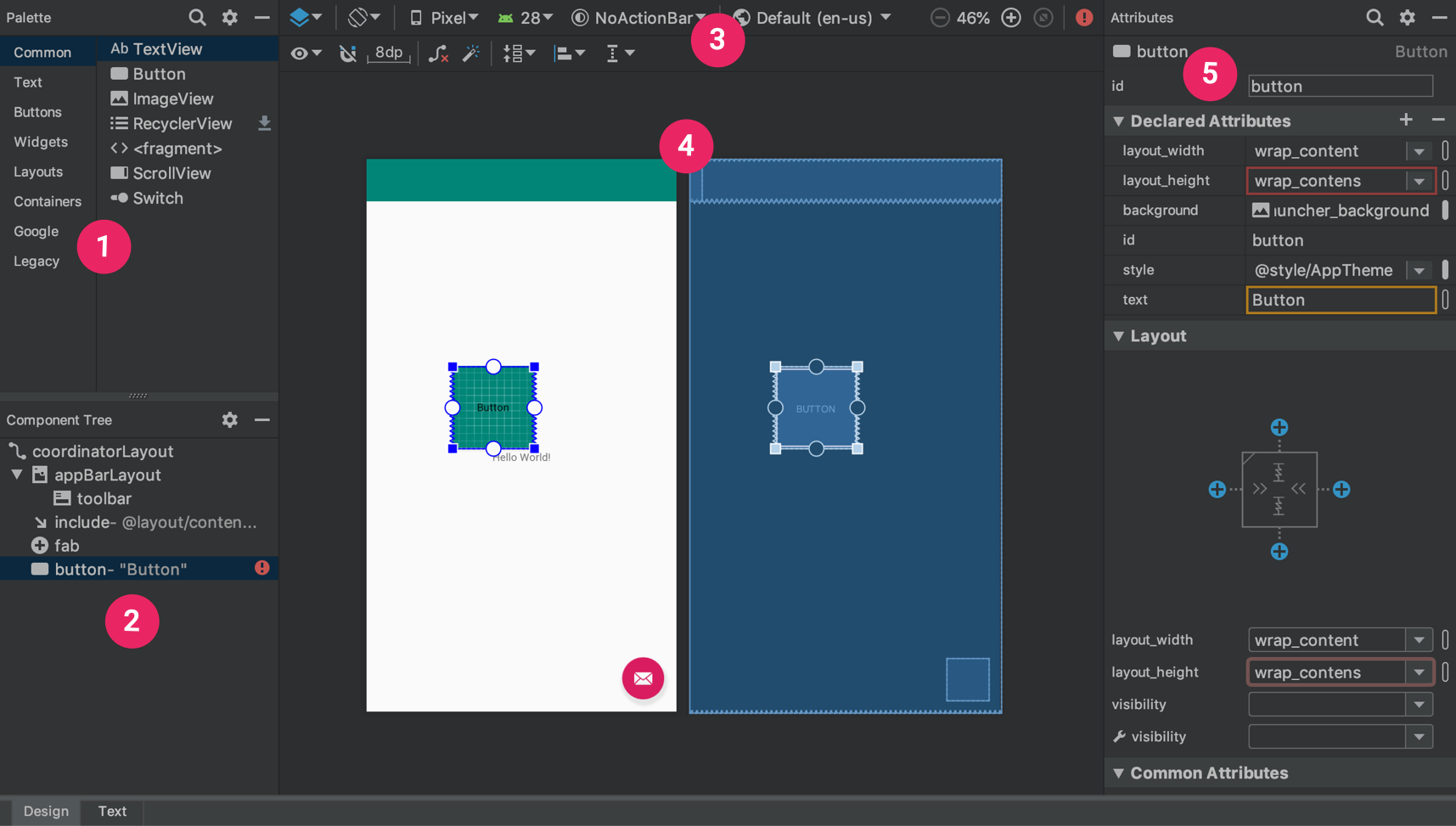Click the Clear All Constraints toolbar icon
This screenshot has height=826, width=1456.
click(x=438, y=53)
